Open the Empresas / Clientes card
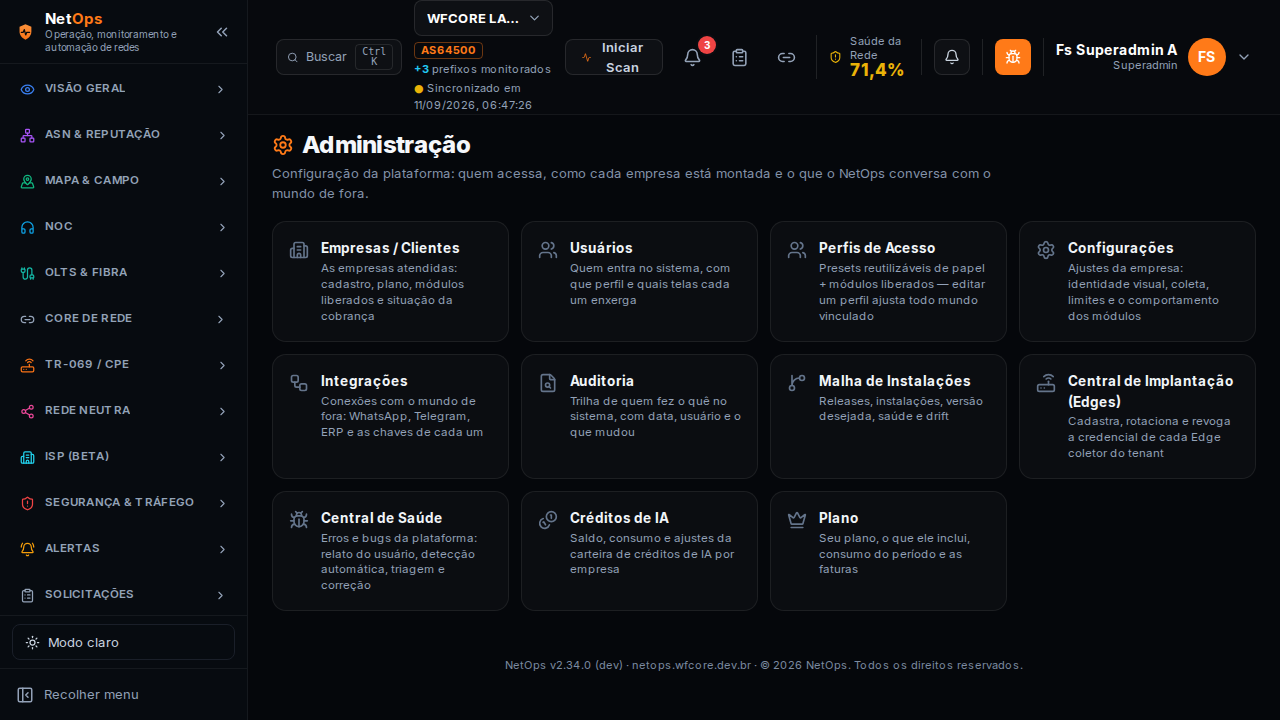Image resolution: width=1280 pixels, height=720 pixels. click(x=390, y=282)
